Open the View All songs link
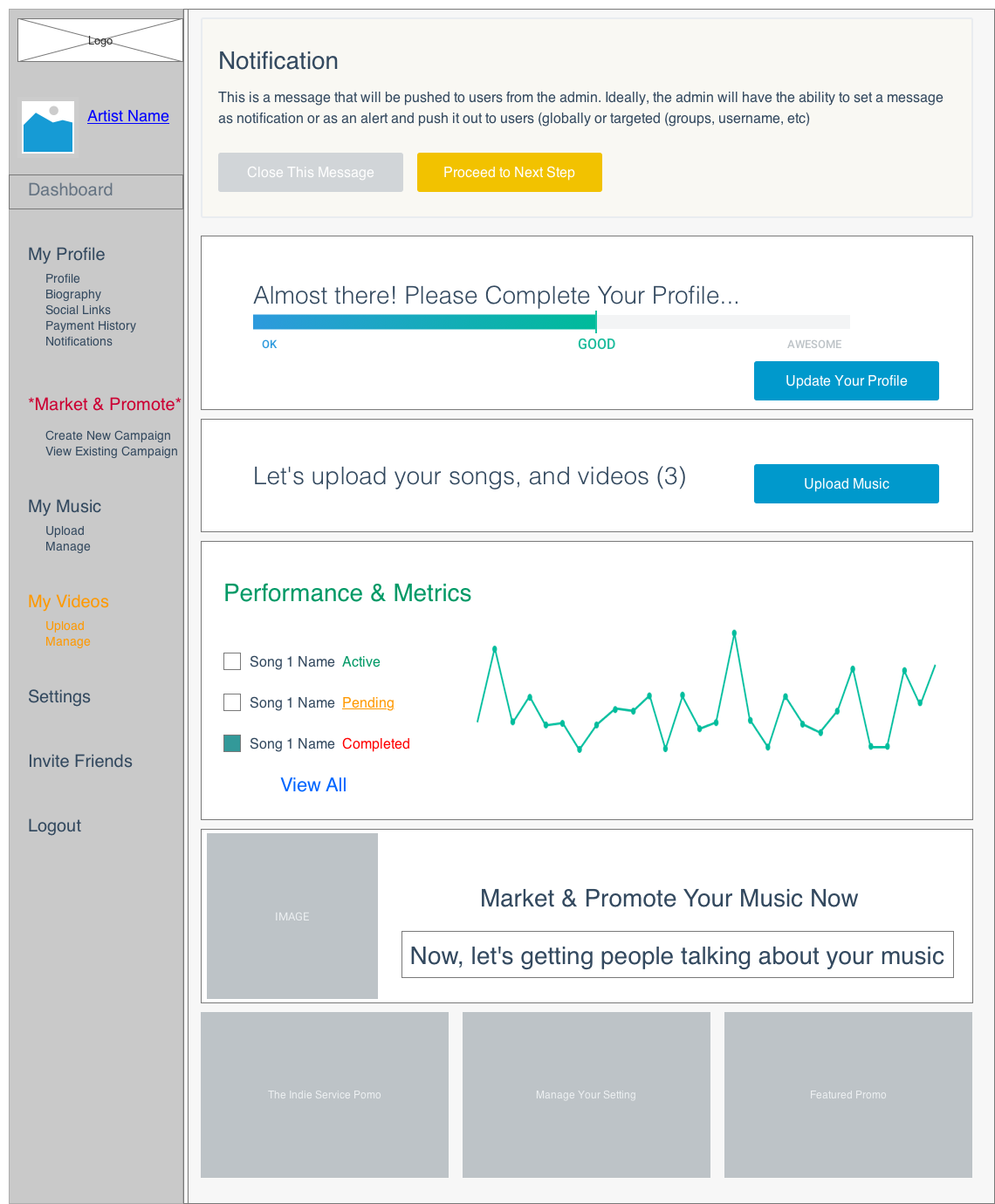This screenshot has width=995, height=1204. (x=313, y=784)
